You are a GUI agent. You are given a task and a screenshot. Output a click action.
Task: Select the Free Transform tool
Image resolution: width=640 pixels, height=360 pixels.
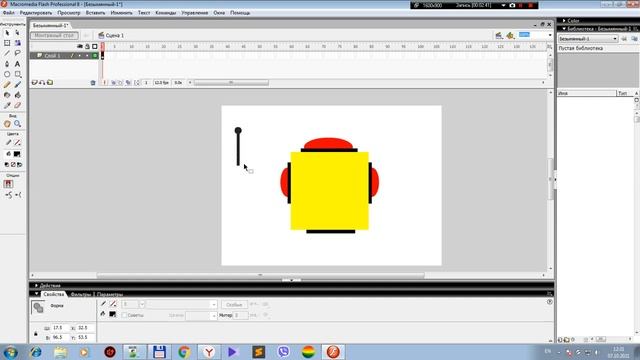tap(7, 43)
